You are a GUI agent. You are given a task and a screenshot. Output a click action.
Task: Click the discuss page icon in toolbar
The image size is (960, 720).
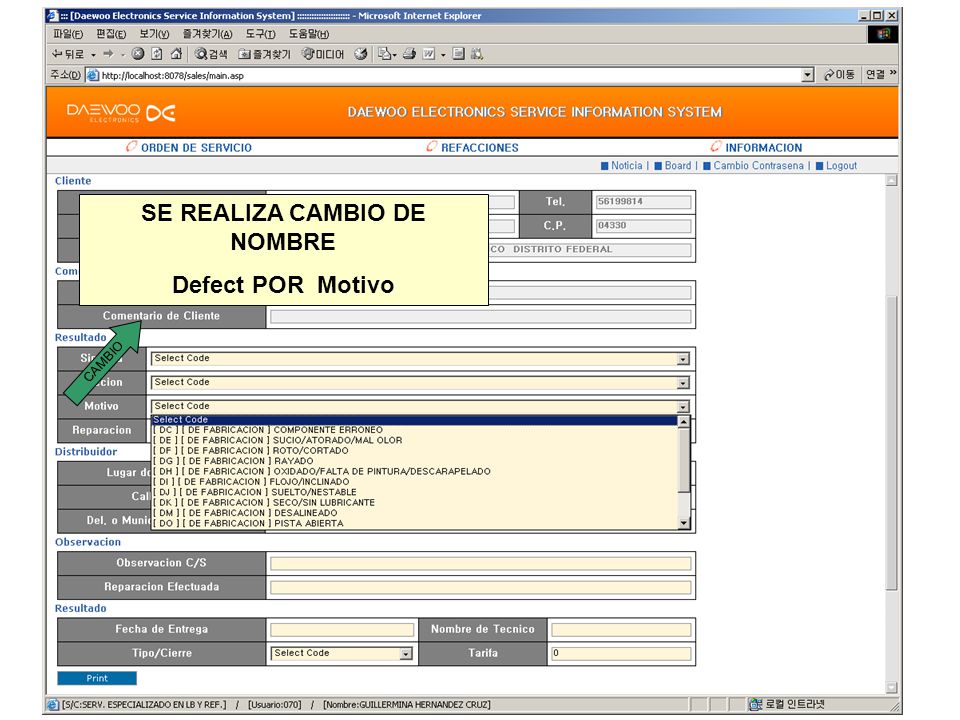pyautogui.click(x=459, y=54)
